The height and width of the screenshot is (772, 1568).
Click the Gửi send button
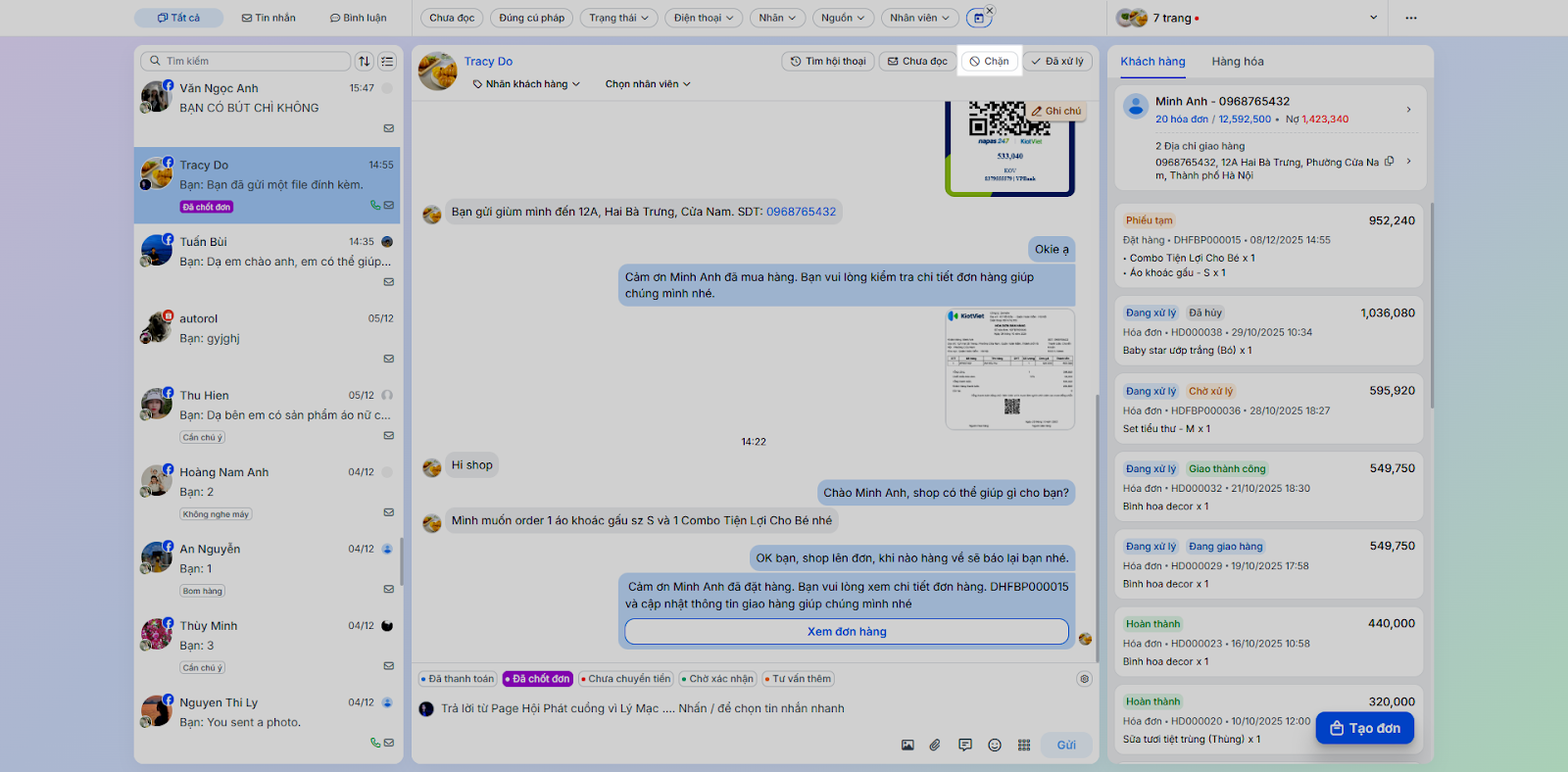click(1066, 746)
